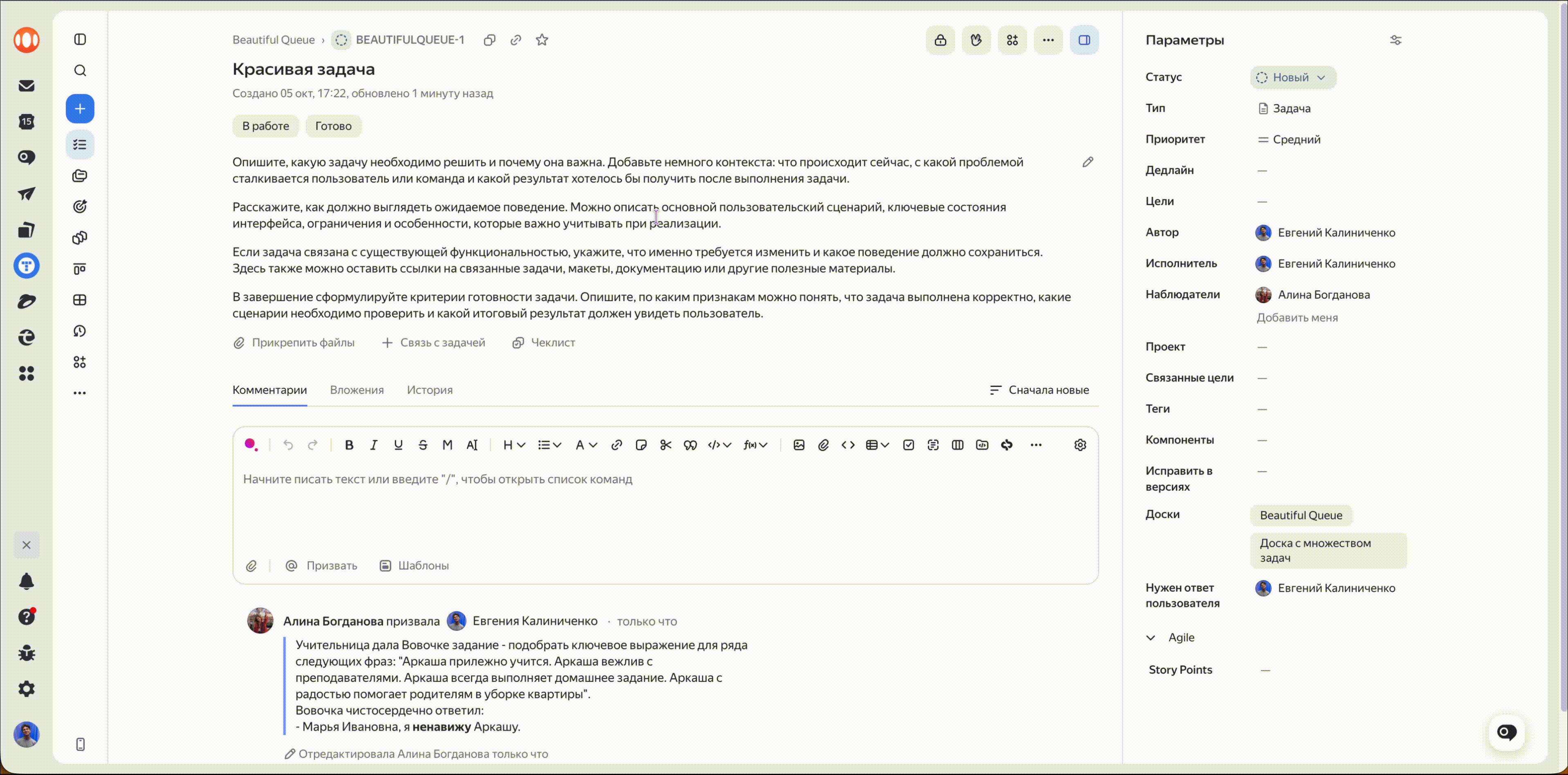The image size is (1568, 775).
Task: Toggle the left navigation panel
Action: [80, 40]
